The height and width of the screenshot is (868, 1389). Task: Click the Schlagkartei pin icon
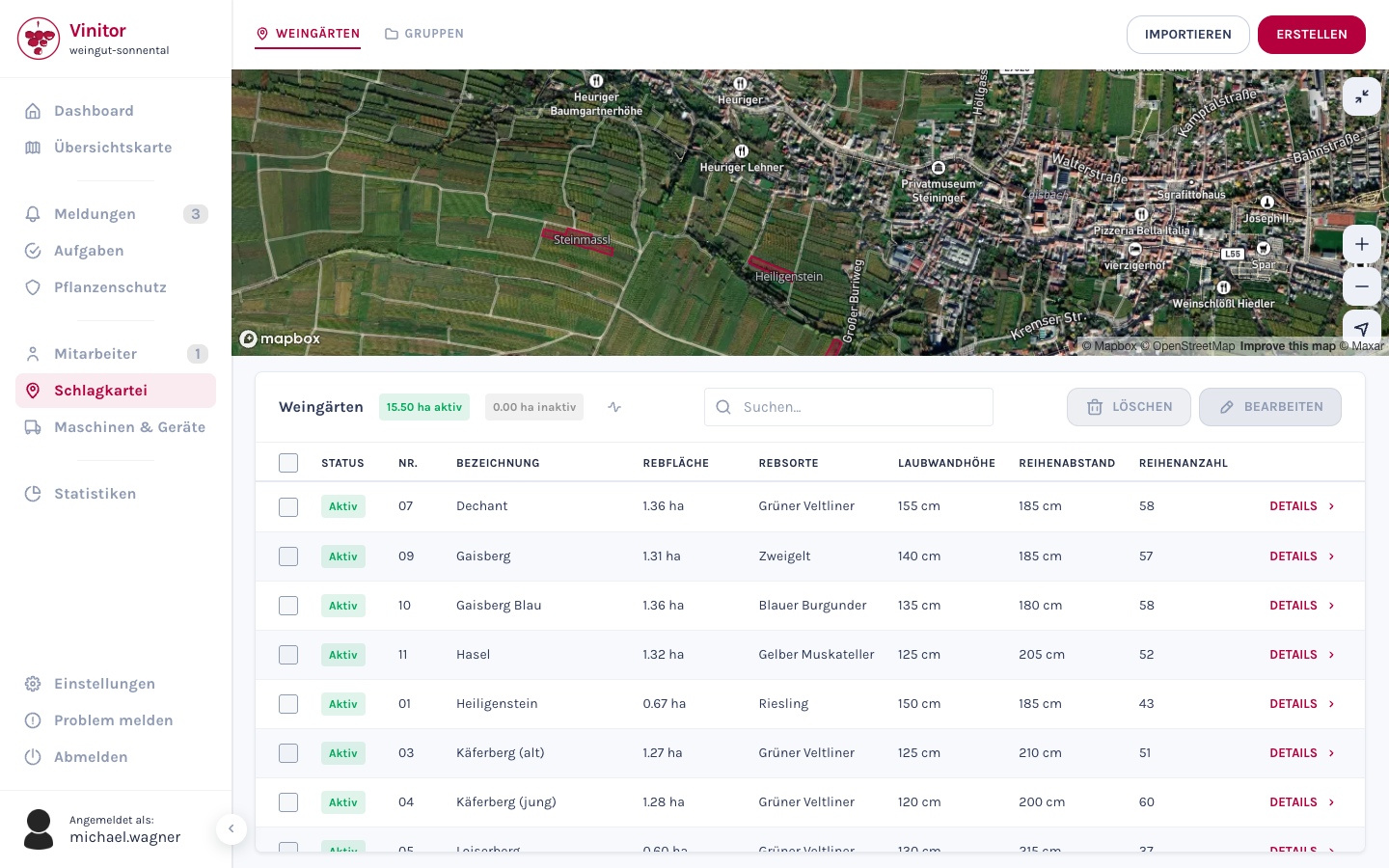(x=33, y=391)
